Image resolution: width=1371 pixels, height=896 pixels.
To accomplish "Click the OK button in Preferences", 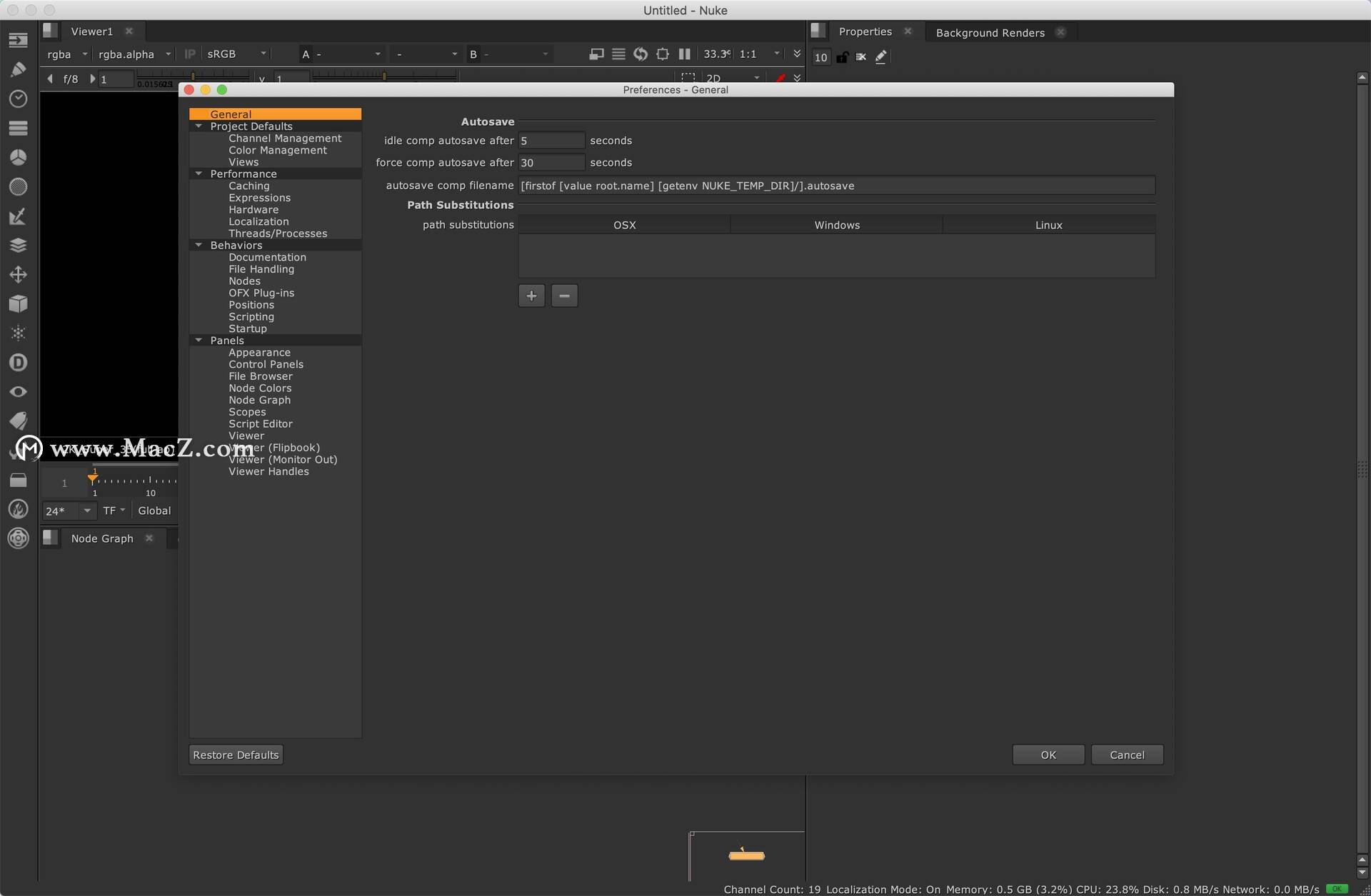I will pyautogui.click(x=1048, y=755).
